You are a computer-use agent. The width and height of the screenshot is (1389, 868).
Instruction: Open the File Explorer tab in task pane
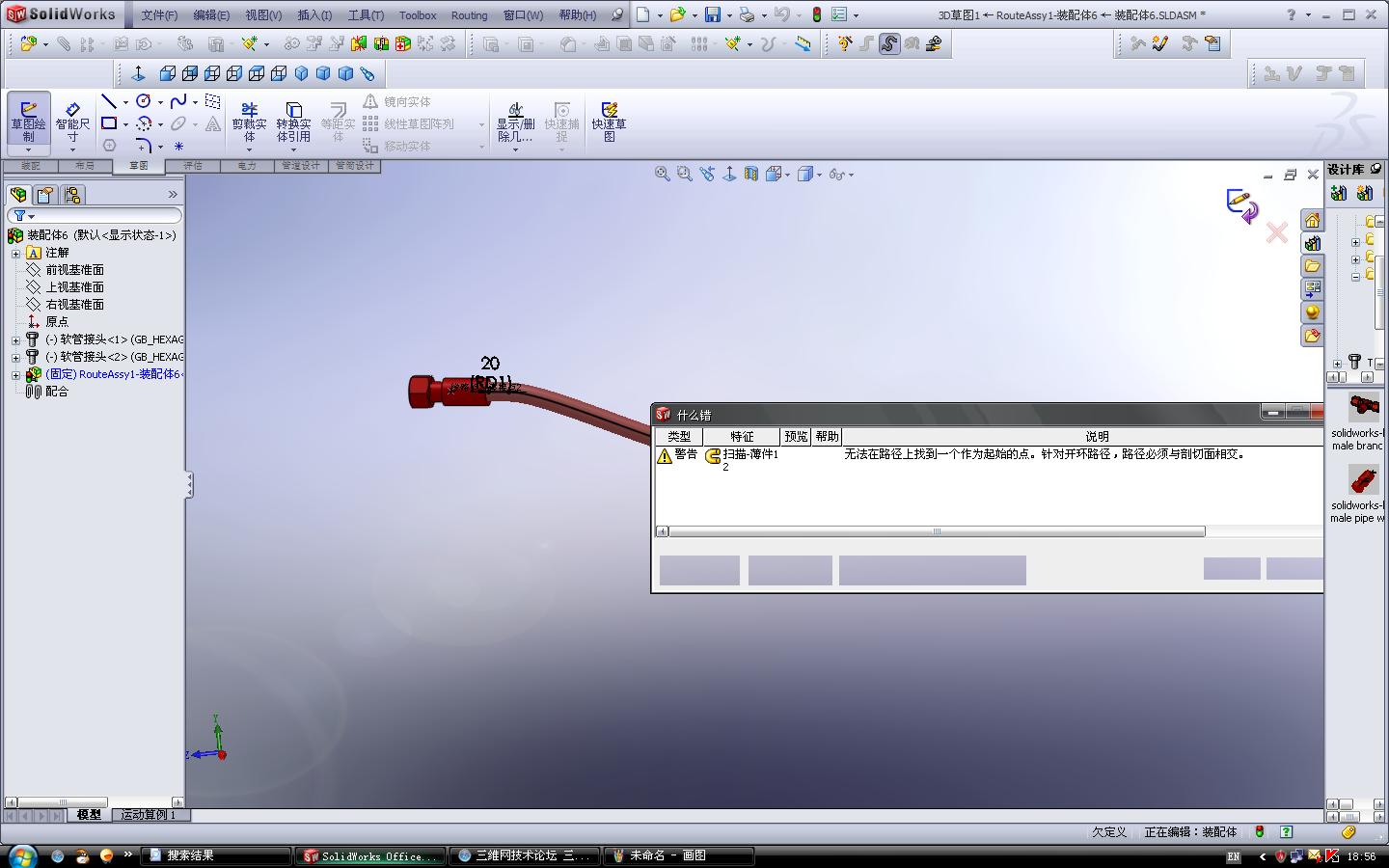(x=1312, y=266)
